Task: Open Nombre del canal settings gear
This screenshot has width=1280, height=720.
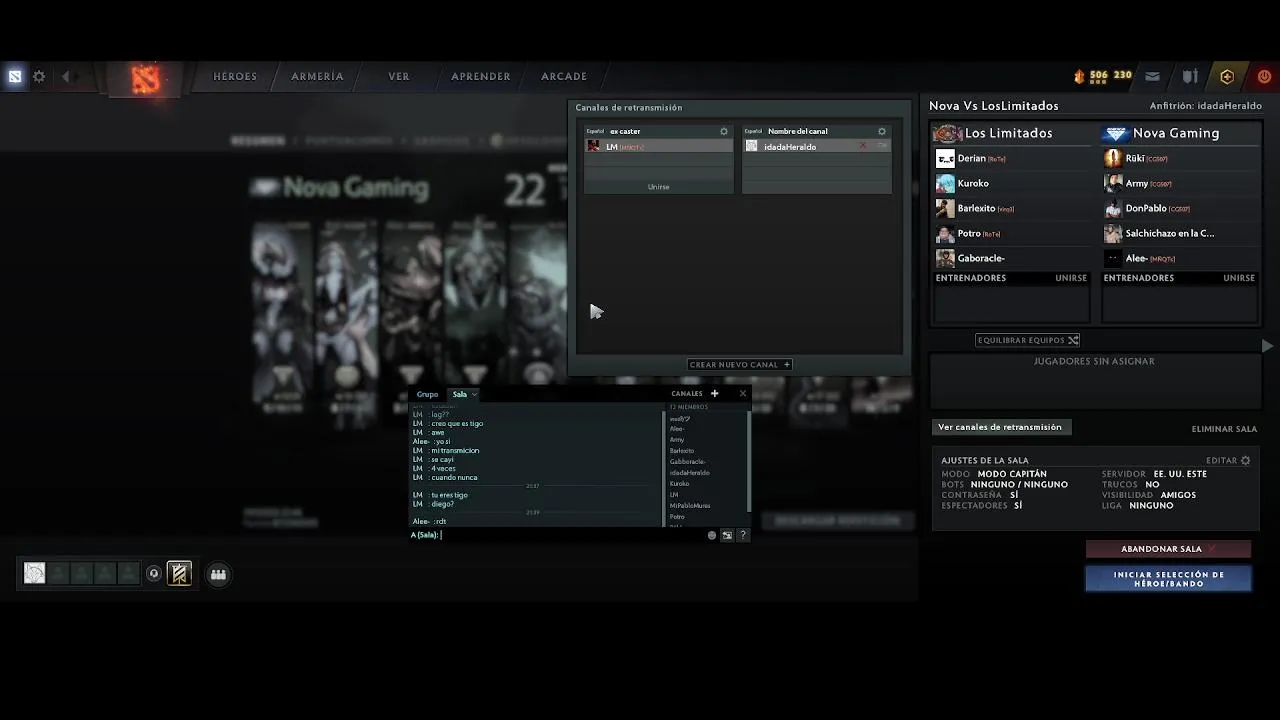Action: (x=881, y=131)
